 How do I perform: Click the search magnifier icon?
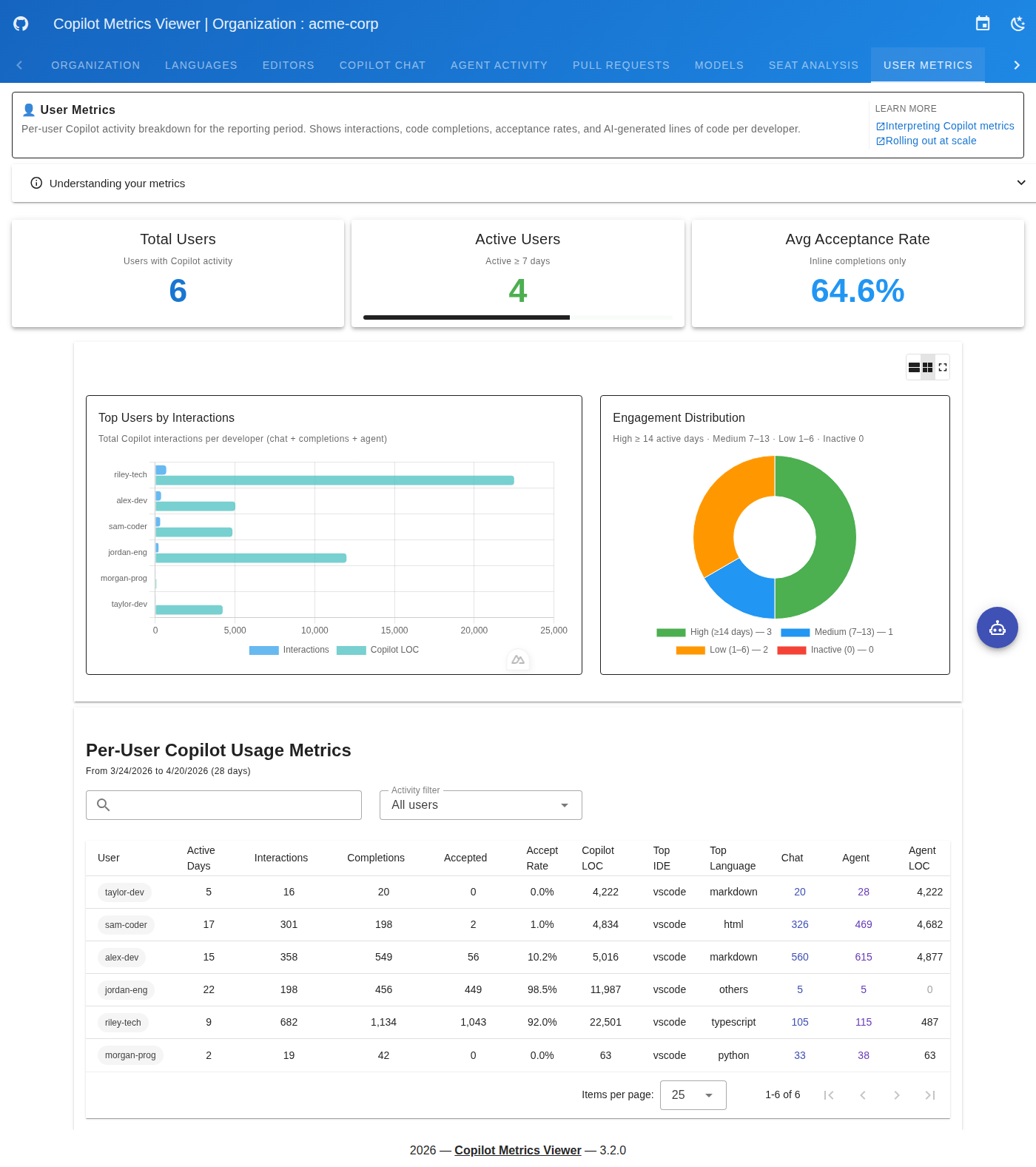pos(104,805)
